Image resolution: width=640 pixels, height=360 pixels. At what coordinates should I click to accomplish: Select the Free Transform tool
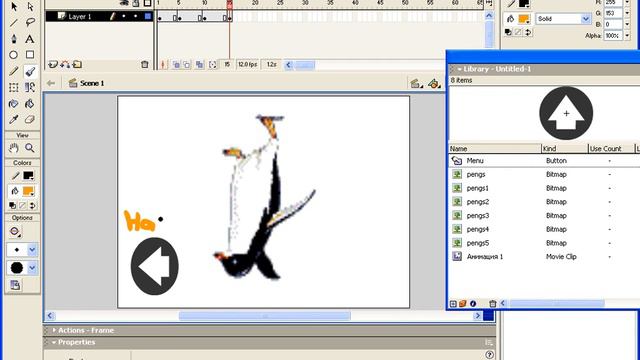point(14,87)
